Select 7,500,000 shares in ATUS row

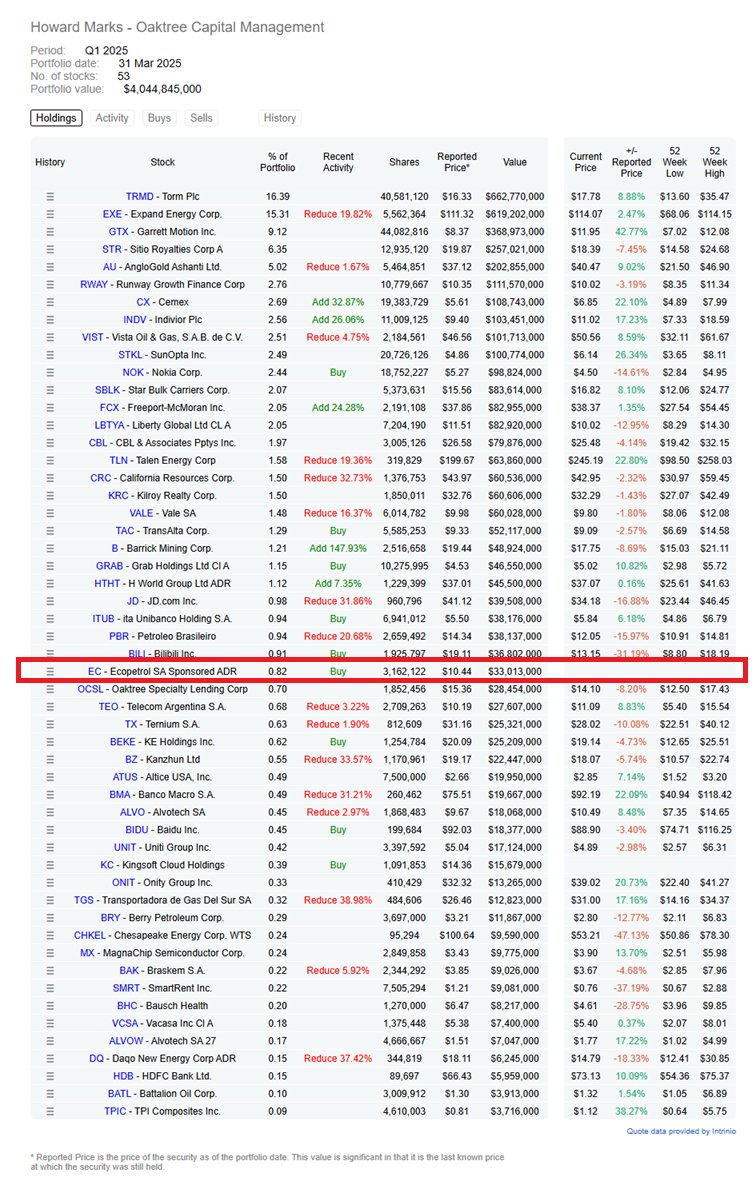(405, 777)
